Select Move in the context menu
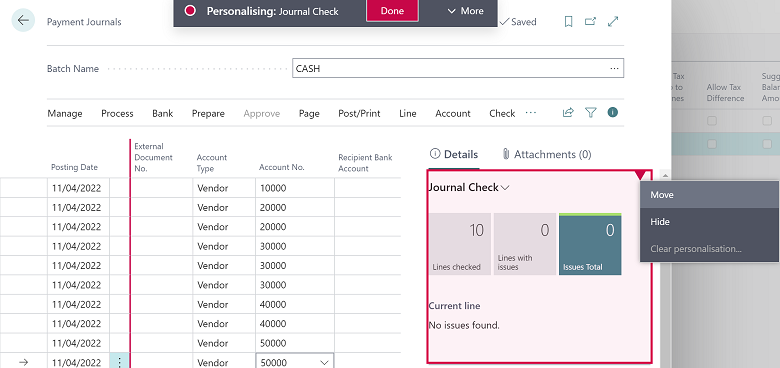 (x=709, y=195)
